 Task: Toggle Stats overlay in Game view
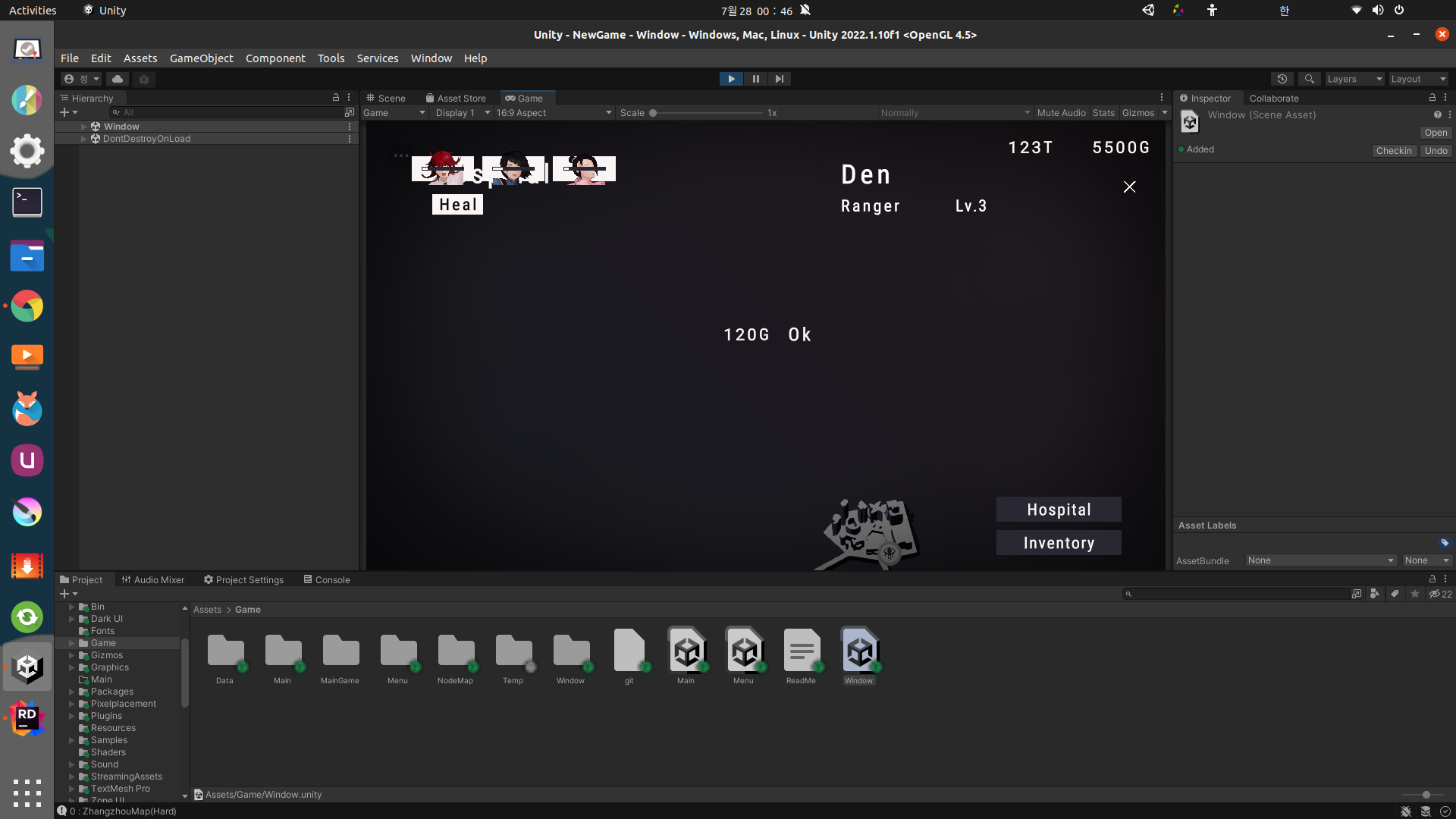point(1103,113)
